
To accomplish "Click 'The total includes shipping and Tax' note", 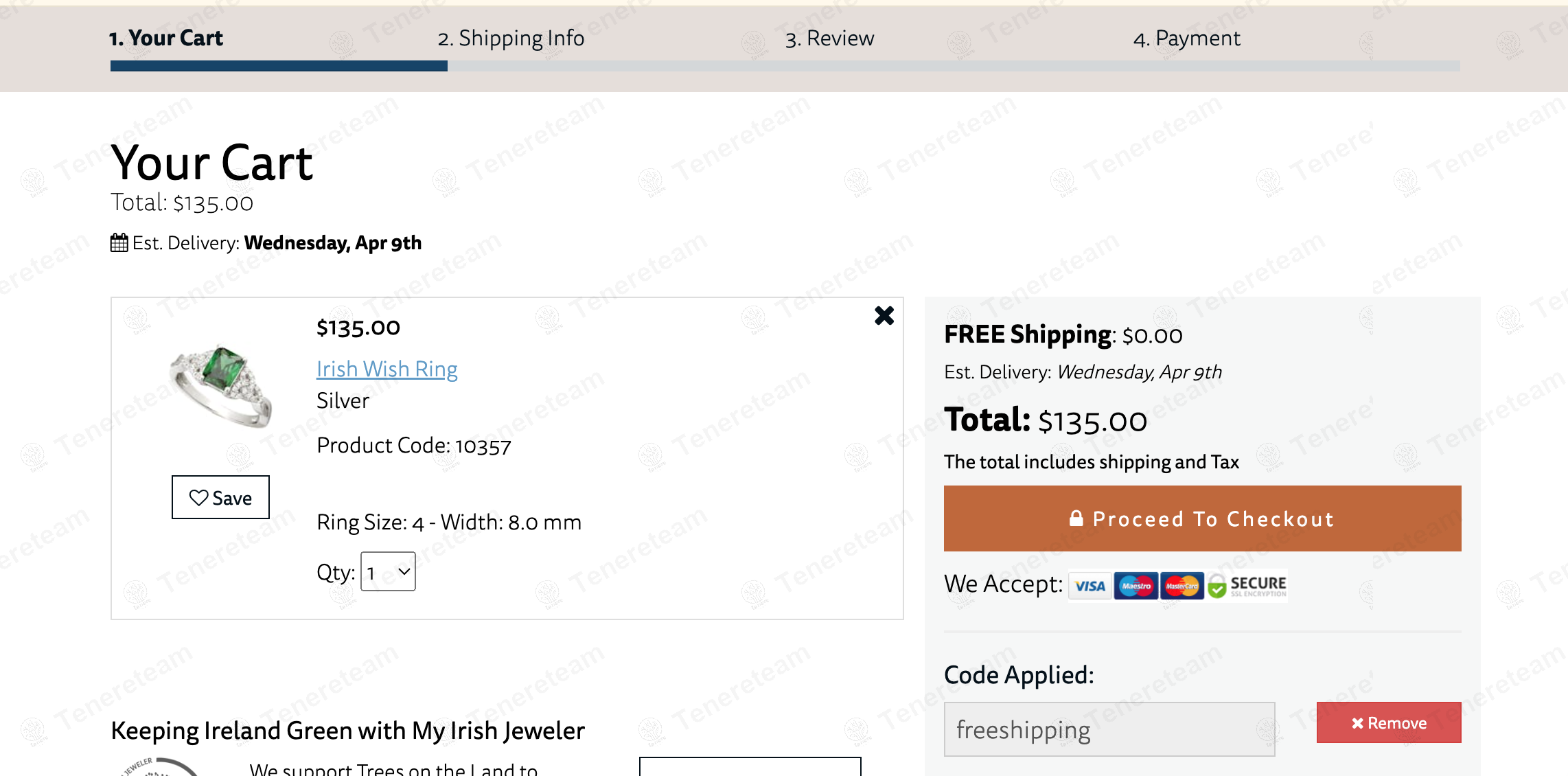I will click(1092, 462).
